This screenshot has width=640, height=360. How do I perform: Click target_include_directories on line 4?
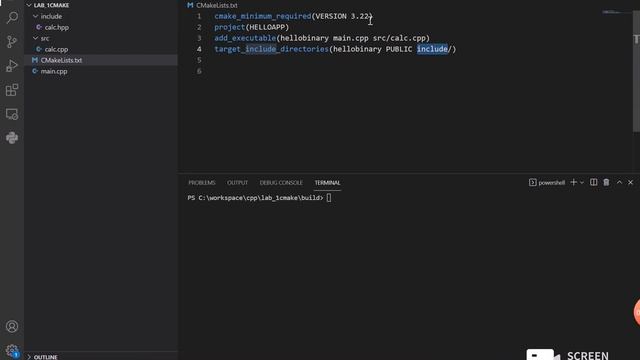pyautogui.click(x=271, y=49)
